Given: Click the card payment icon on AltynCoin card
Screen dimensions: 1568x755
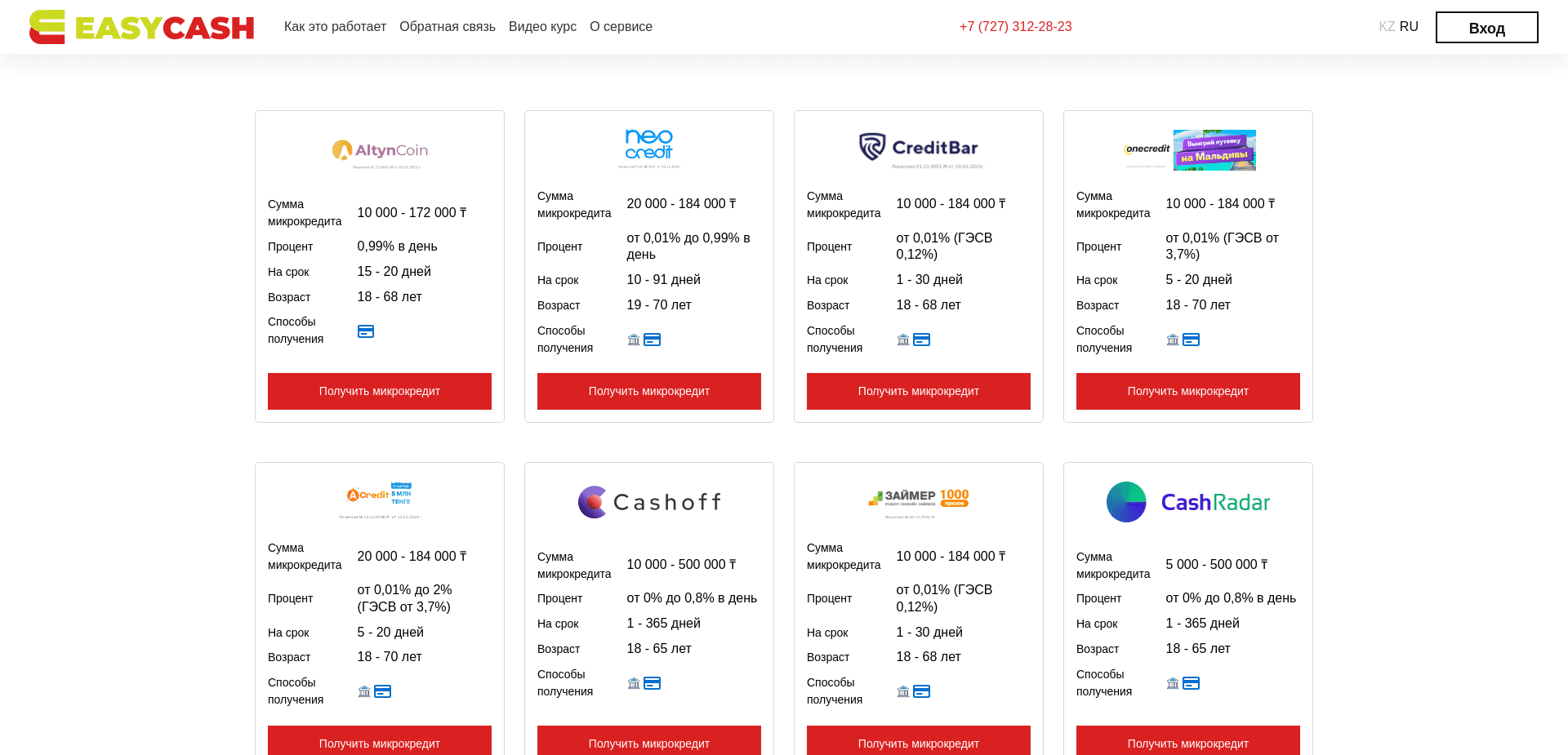Looking at the screenshot, I should tap(365, 331).
